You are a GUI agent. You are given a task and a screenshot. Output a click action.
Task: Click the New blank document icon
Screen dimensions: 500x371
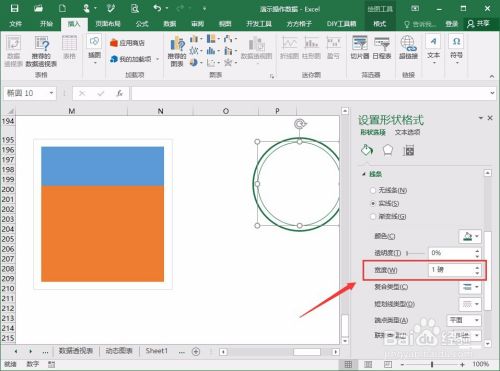pos(62,8)
